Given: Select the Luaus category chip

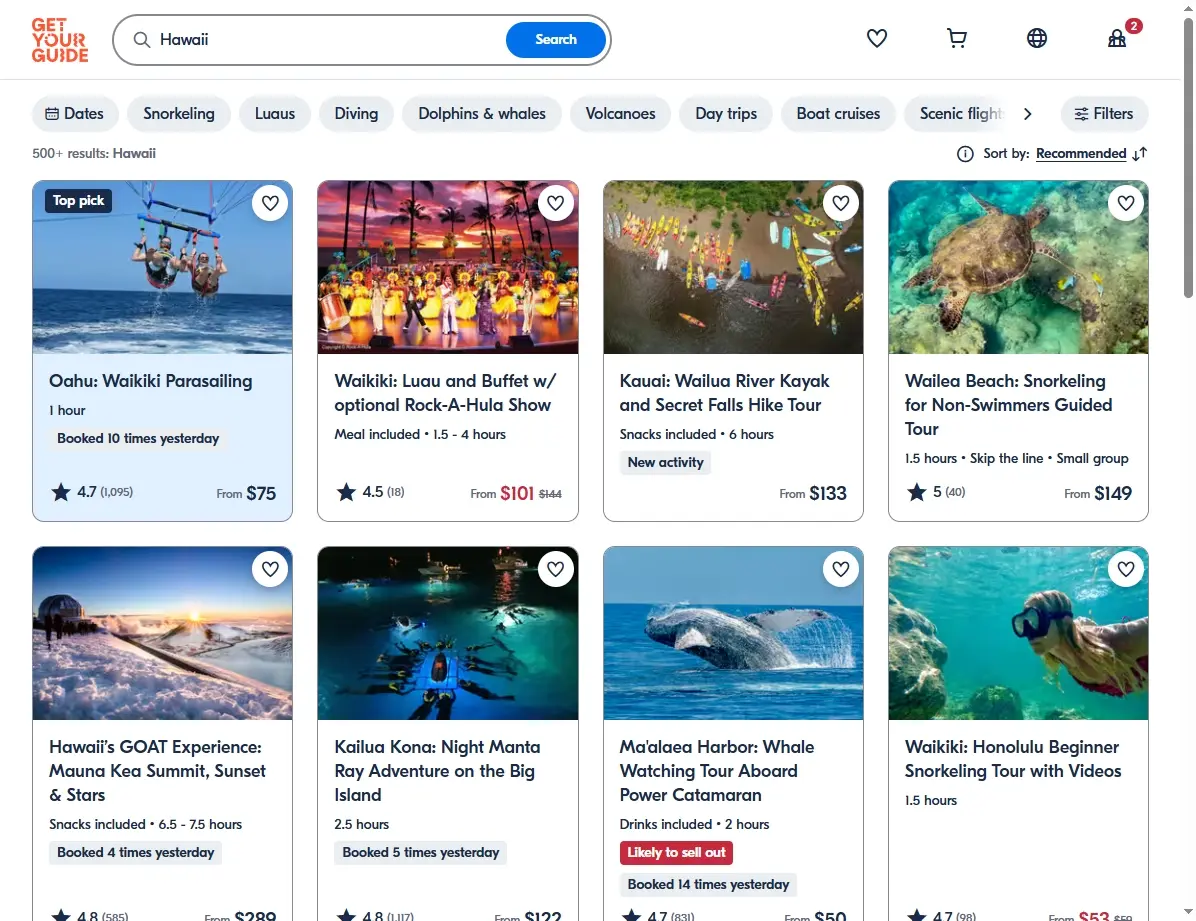Looking at the screenshot, I should (275, 114).
